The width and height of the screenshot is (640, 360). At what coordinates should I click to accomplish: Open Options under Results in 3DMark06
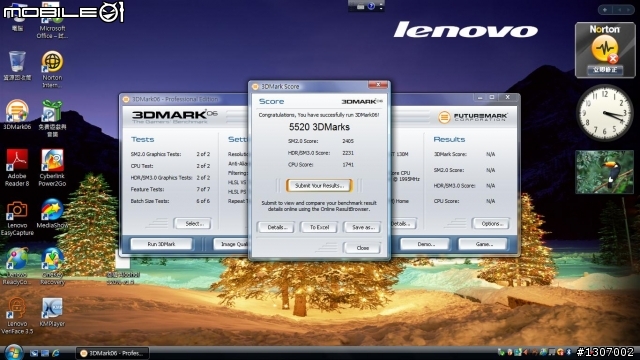coord(491,224)
